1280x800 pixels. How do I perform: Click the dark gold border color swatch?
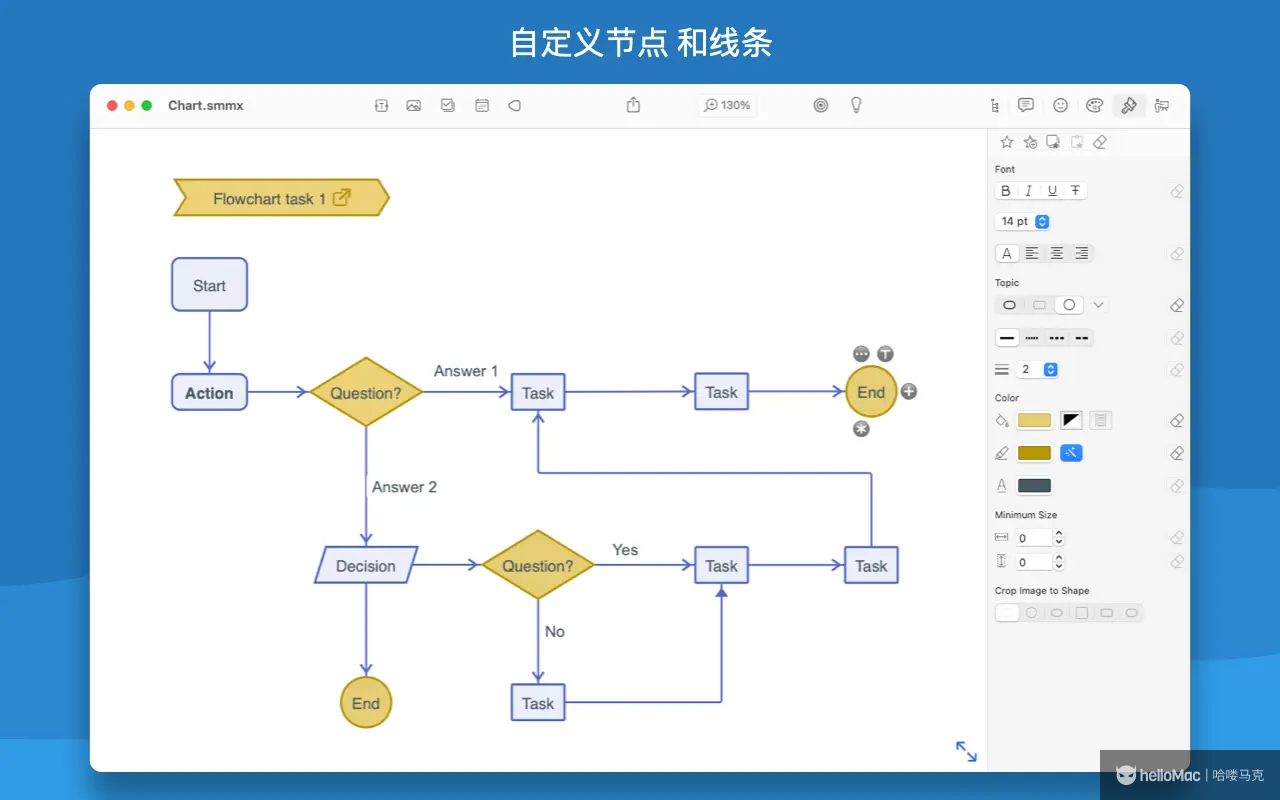1034,453
